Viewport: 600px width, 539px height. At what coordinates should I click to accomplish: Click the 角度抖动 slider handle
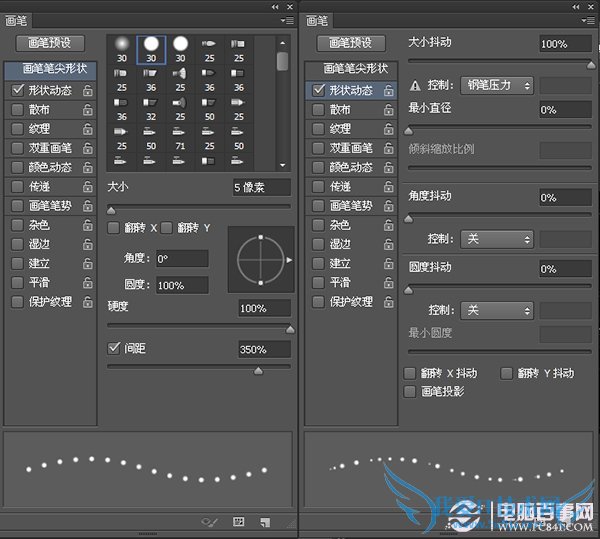pos(409,219)
